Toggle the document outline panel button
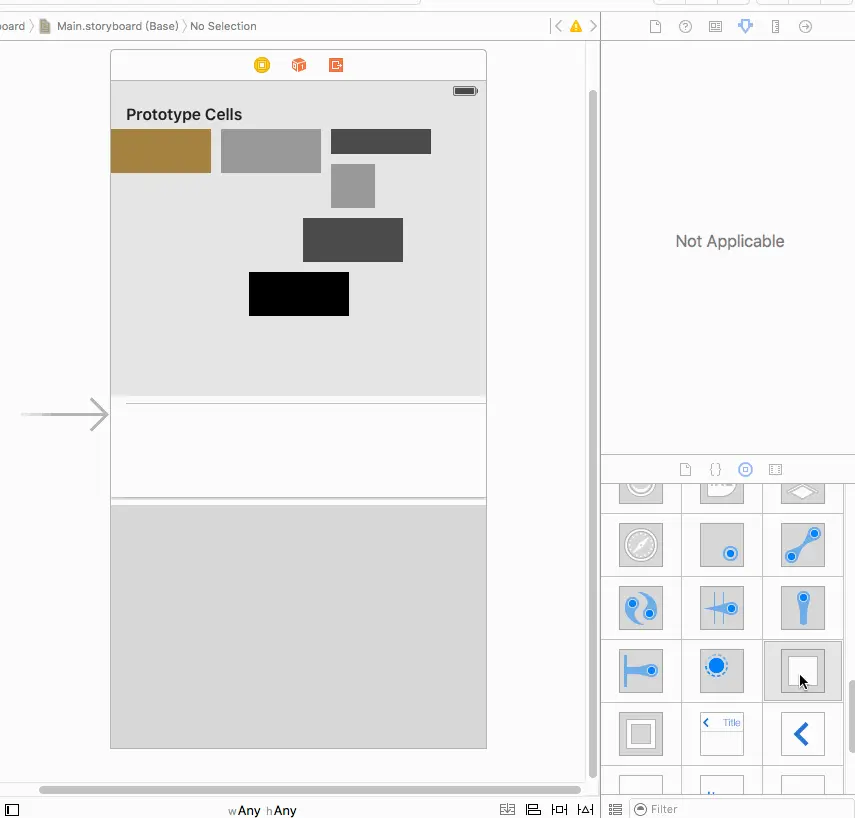Image resolution: width=855 pixels, height=818 pixels. point(12,810)
